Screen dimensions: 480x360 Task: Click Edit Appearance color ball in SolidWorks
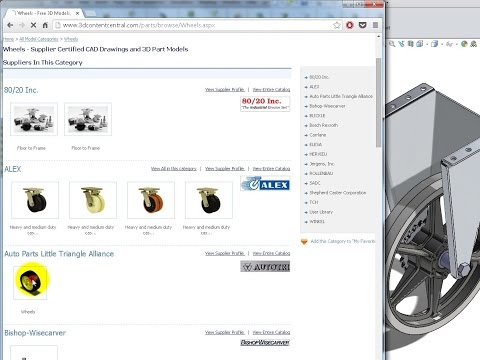[x=464, y=44]
